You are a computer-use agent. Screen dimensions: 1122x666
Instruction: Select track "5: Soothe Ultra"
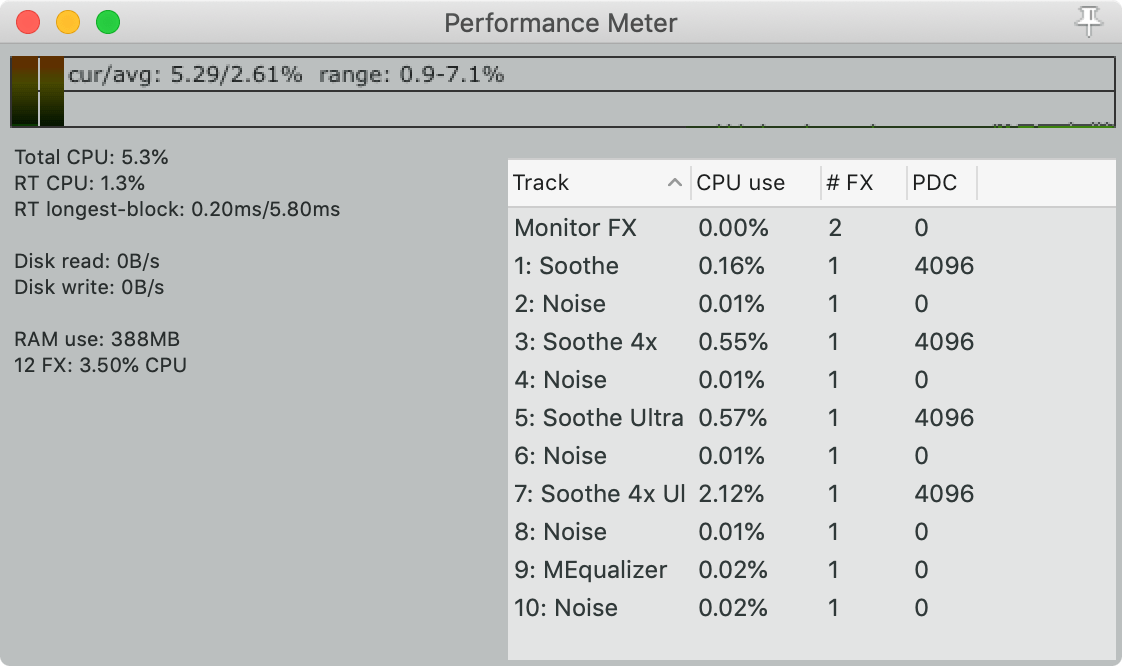coord(600,417)
